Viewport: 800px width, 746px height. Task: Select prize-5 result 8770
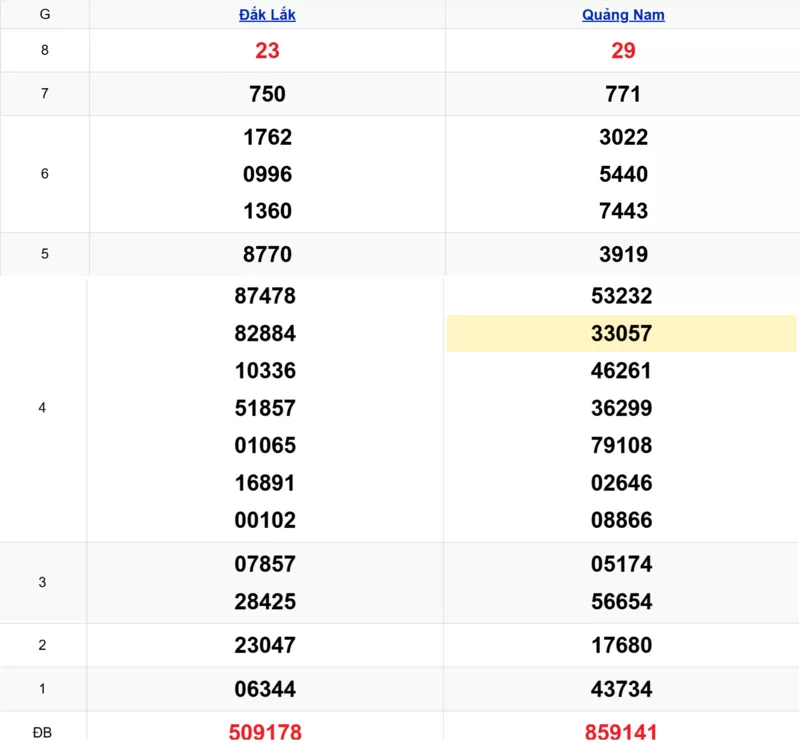point(267,254)
